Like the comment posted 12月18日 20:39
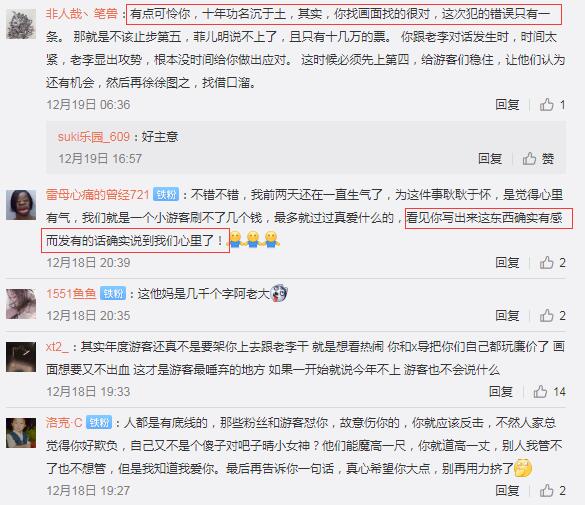Screen dimensions: 585x505 point(552,263)
